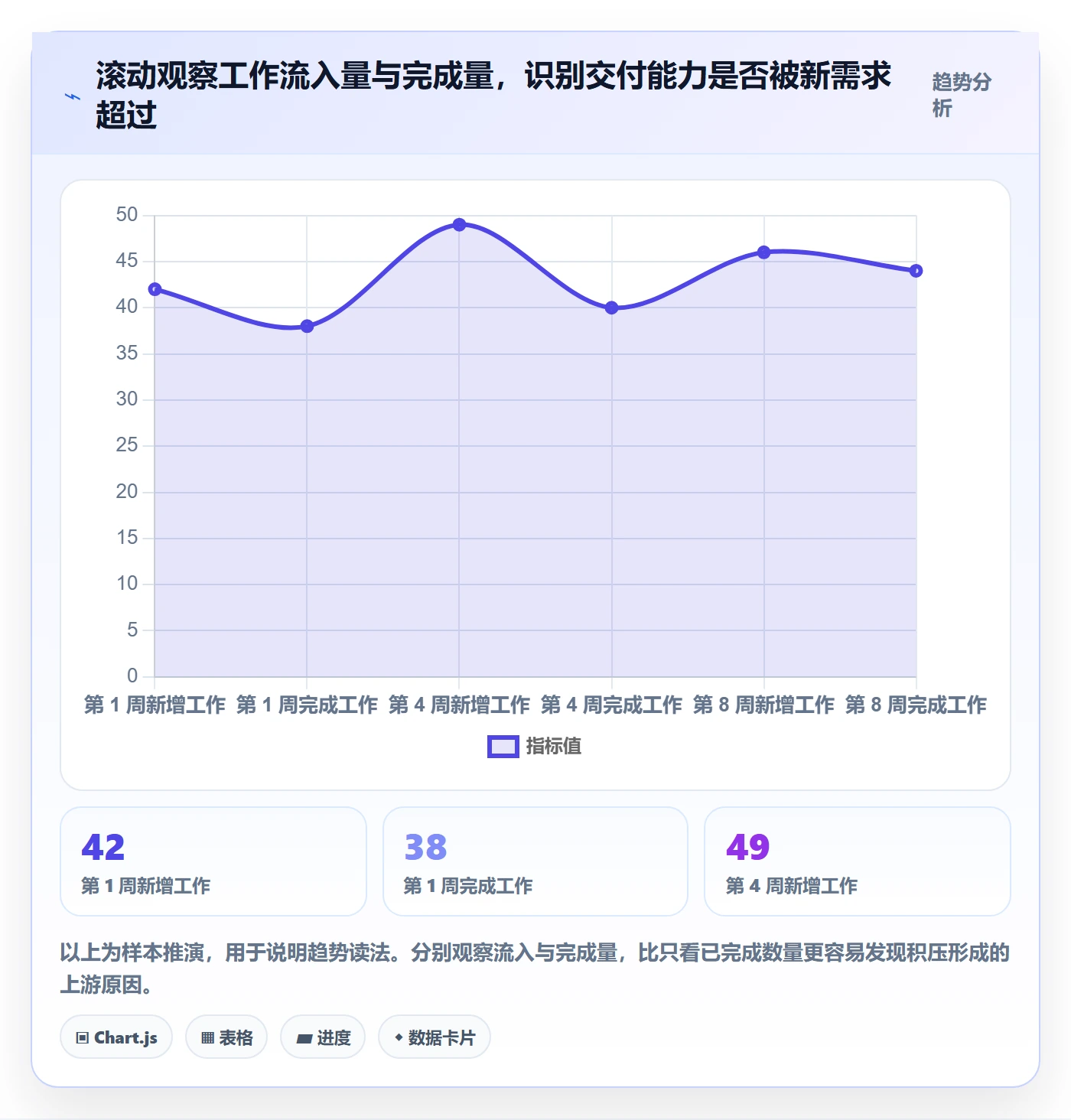The image size is (1071, 1120).
Task: Click the lightning bolt icon beside the title
Action: click(x=73, y=97)
